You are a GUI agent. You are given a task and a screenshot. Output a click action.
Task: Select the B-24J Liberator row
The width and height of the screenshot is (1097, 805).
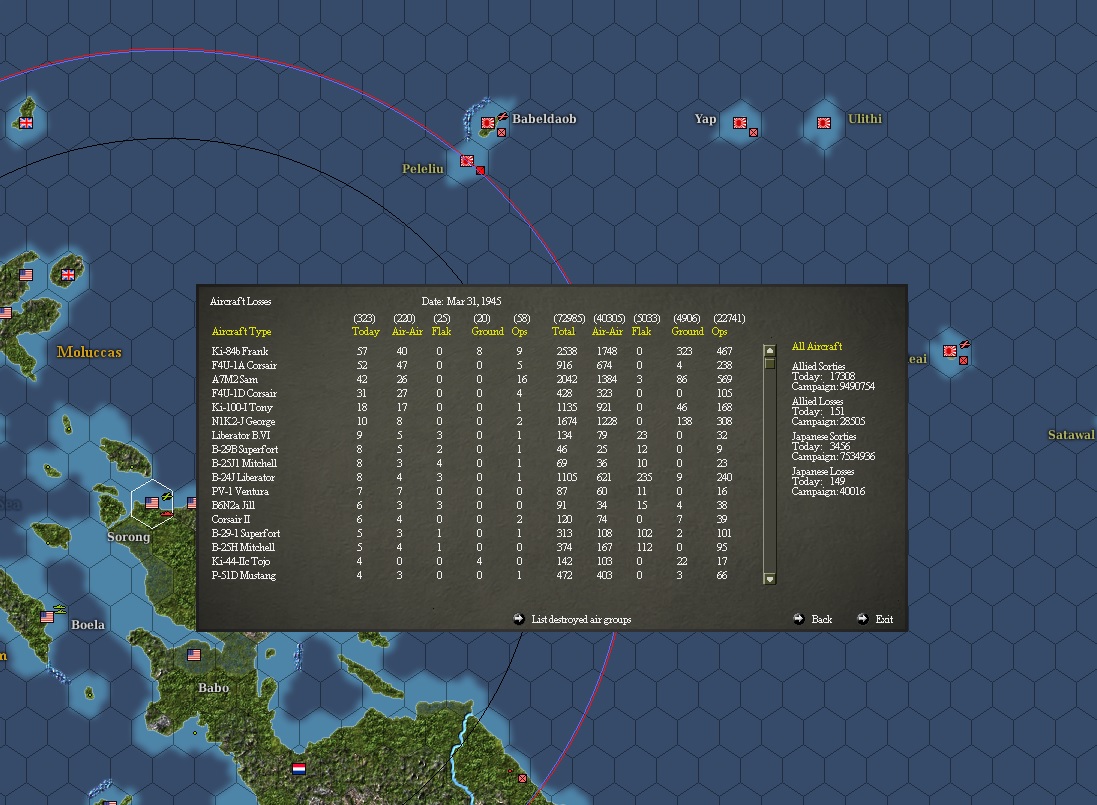(472, 477)
